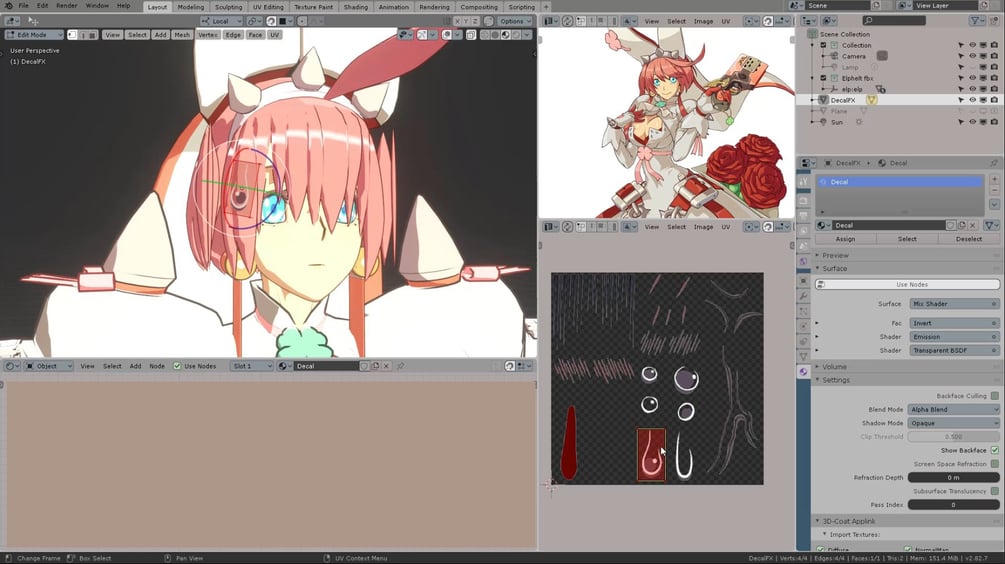Unlink the Decal material with X icon
This screenshot has width=1005, height=564.
click(972, 225)
